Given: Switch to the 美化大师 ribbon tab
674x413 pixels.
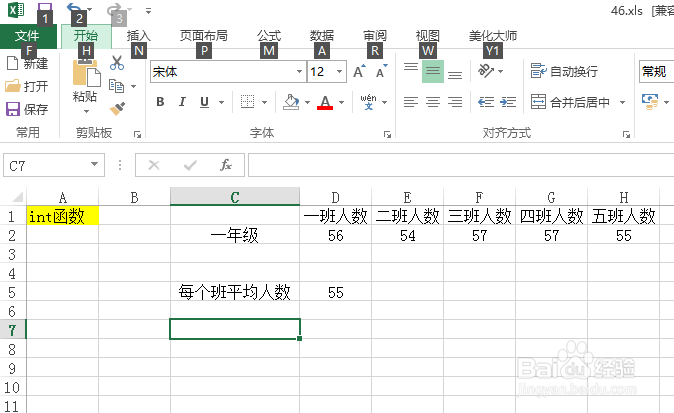Looking at the screenshot, I should pos(493,36).
